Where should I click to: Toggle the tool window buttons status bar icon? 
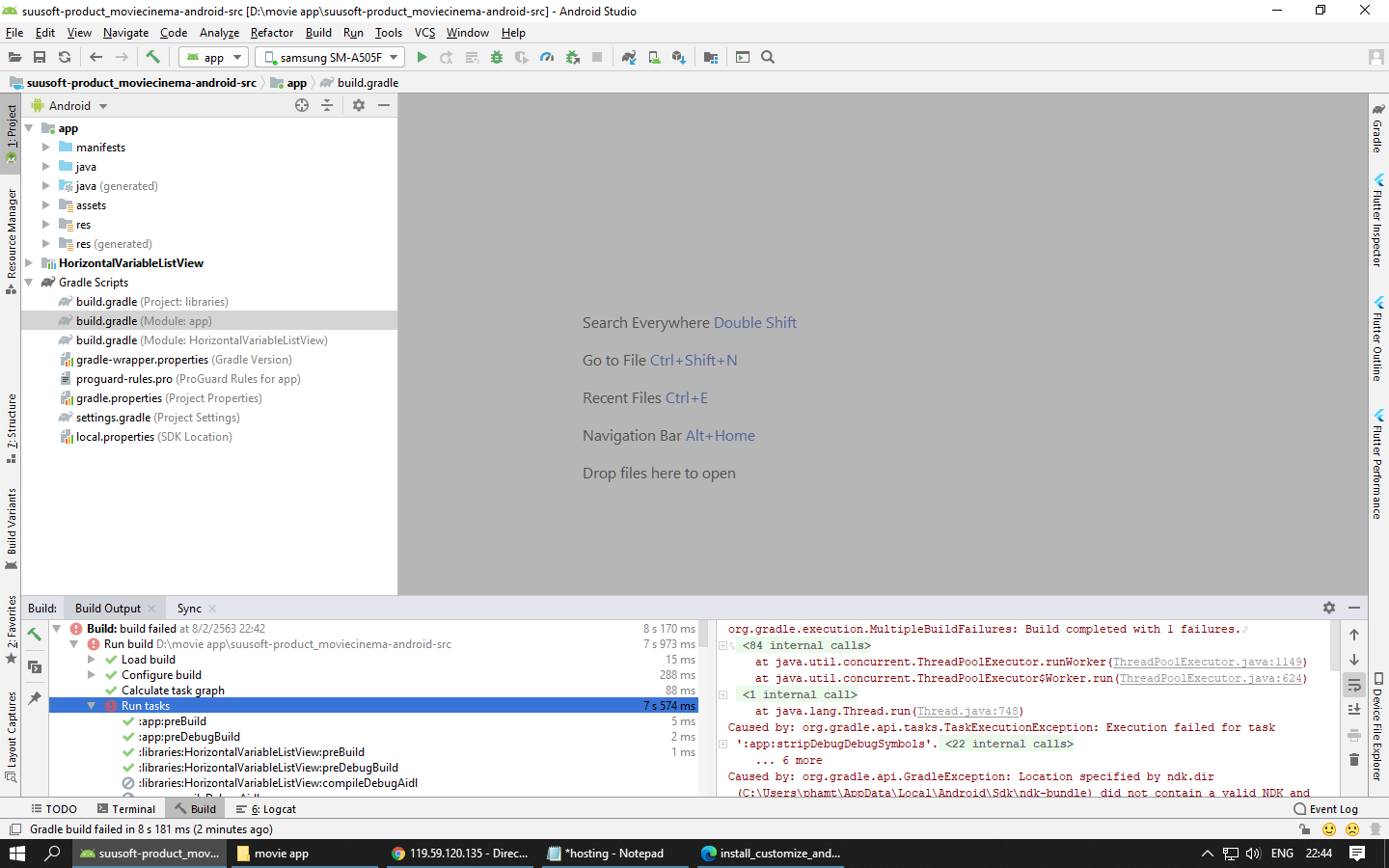[15, 829]
